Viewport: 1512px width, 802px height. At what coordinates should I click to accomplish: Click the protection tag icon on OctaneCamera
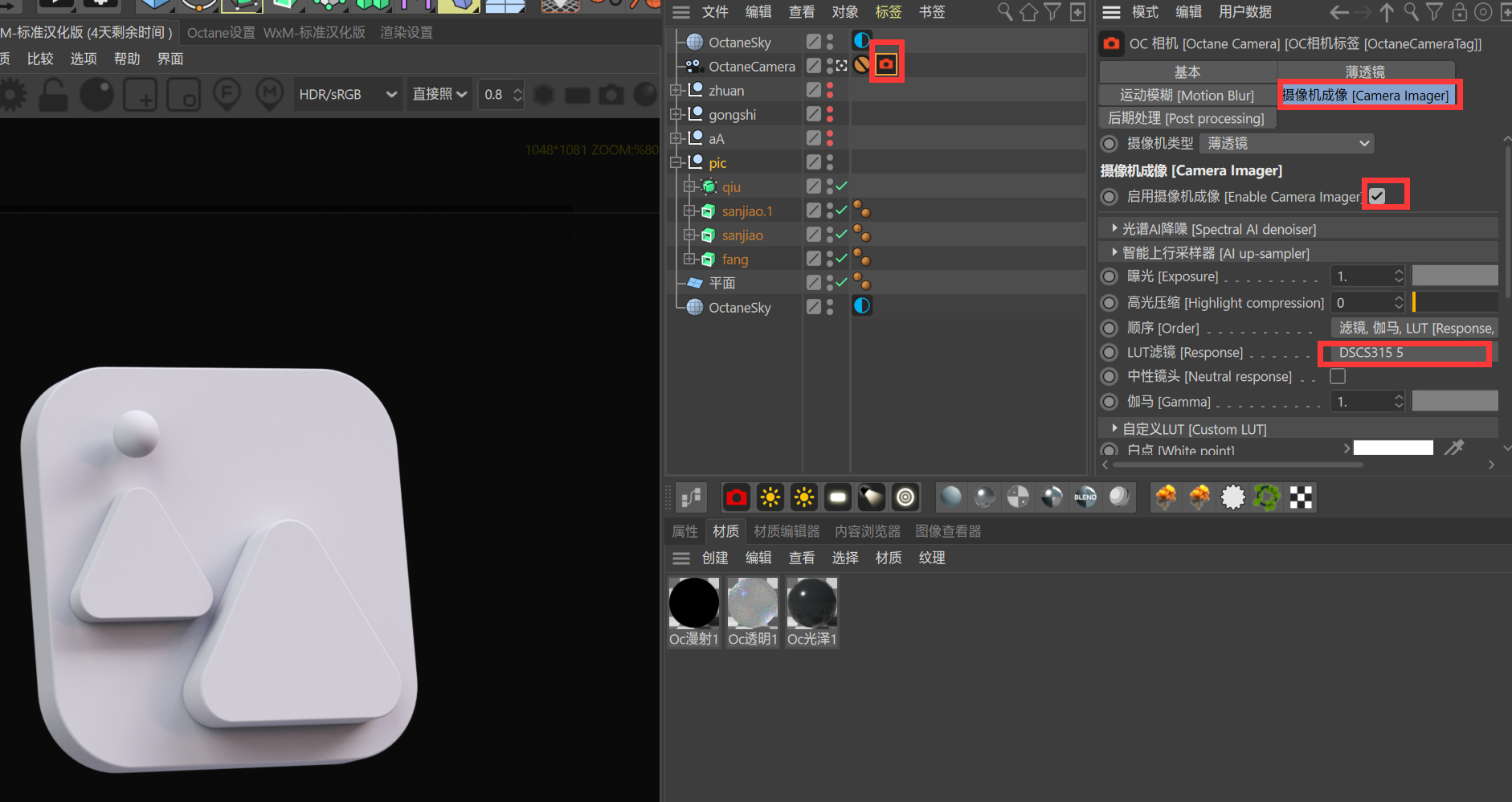tap(861, 64)
